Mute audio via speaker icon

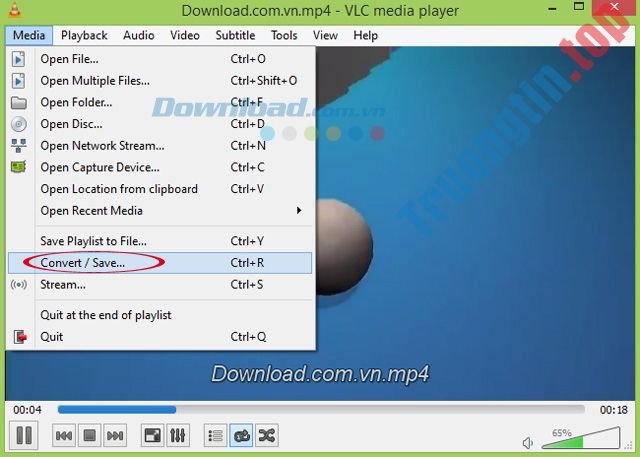(x=528, y=443)
